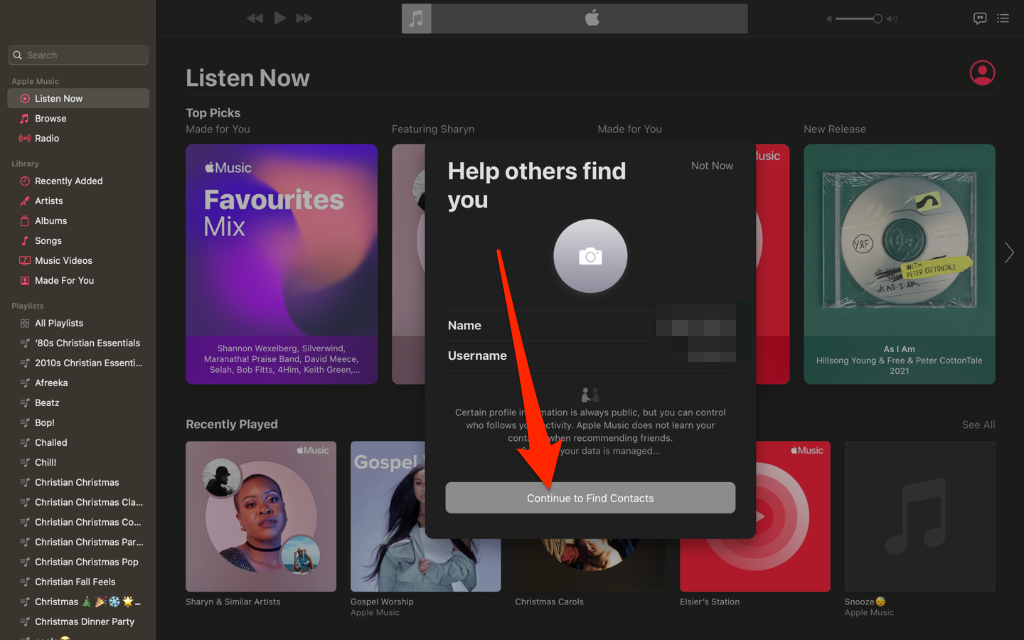Screen dimensions: 1024x640
Task: Click the Listen Now play-circle sidebar icon
Action: (x=25, y=99)
